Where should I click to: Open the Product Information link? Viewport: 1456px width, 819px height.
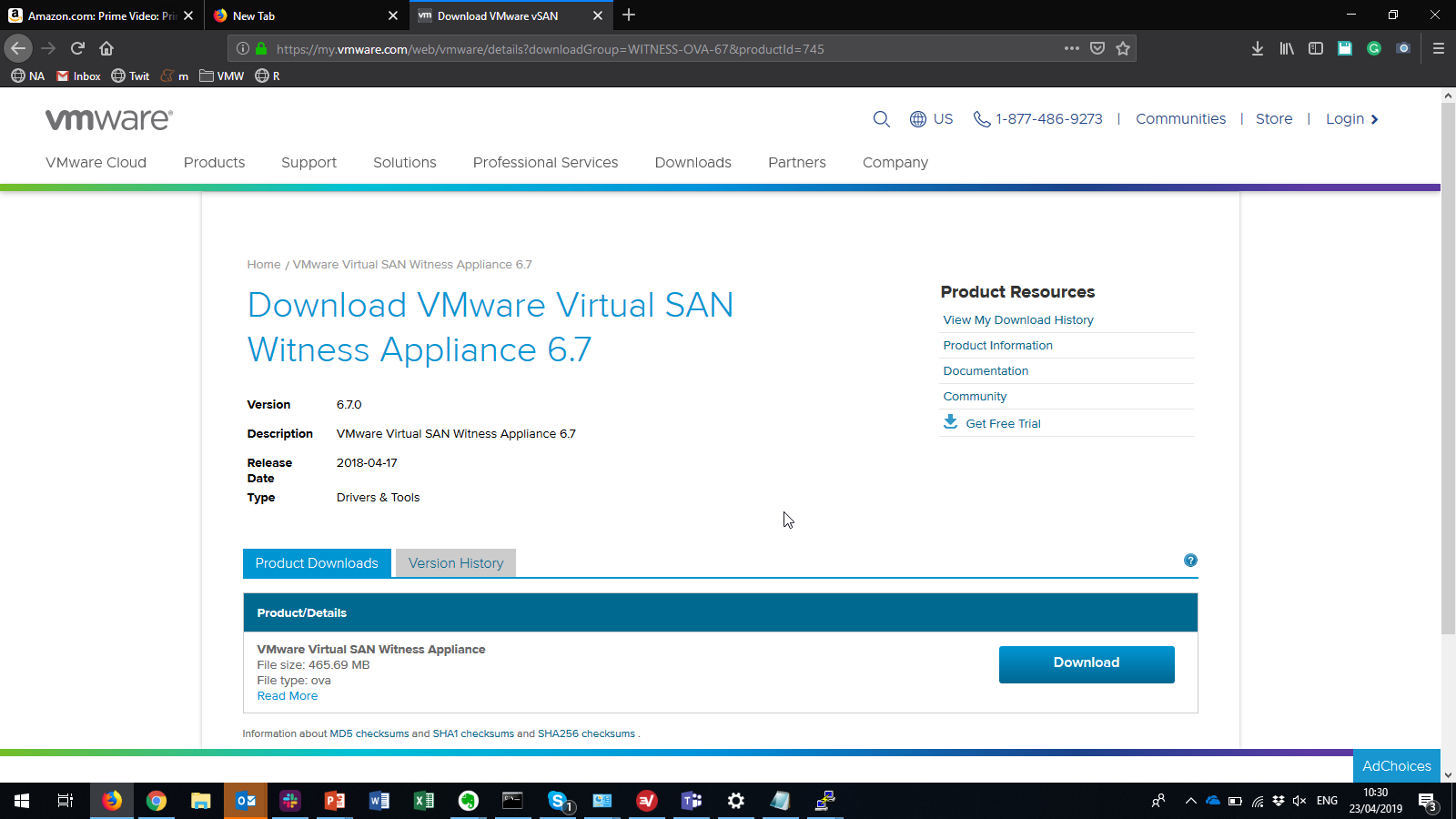(x=997, y=346)
